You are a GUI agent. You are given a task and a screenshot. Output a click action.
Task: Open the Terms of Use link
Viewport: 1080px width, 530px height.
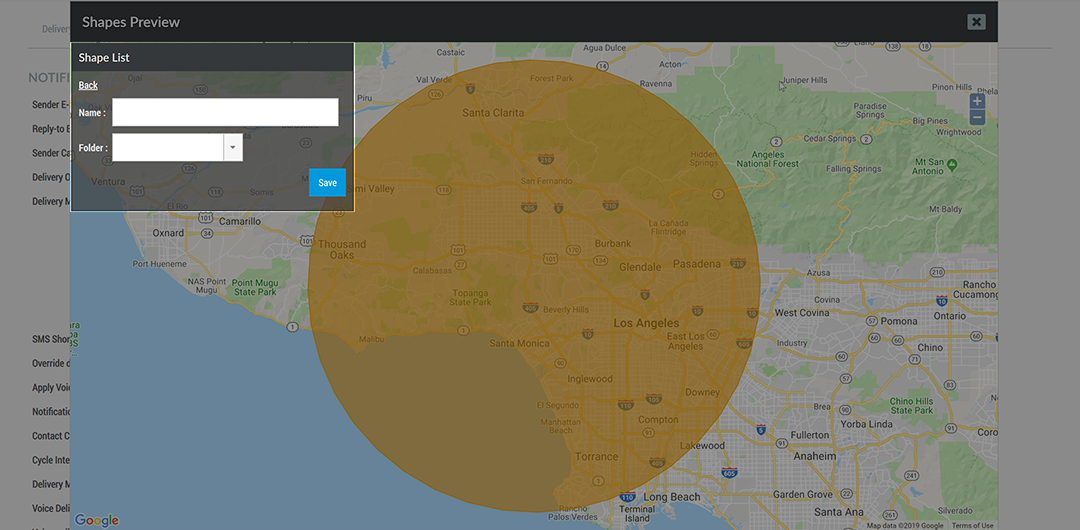coord(972,525)
